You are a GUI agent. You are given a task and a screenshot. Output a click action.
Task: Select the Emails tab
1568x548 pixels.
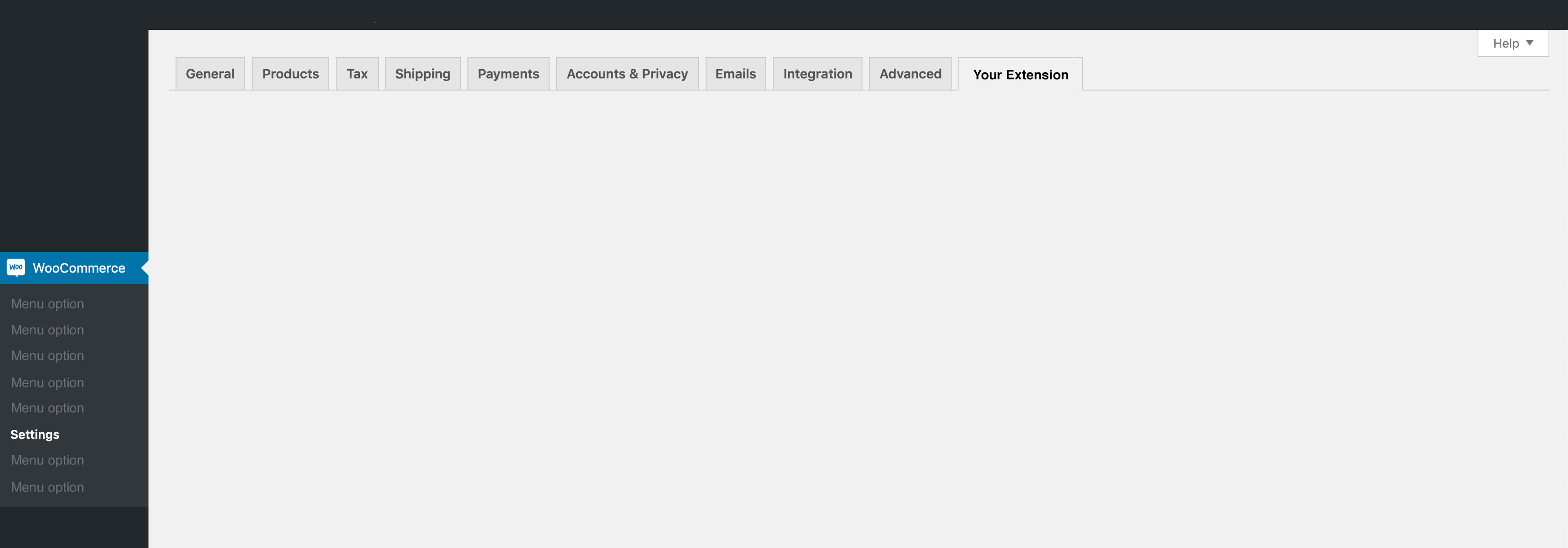point(735,74)
